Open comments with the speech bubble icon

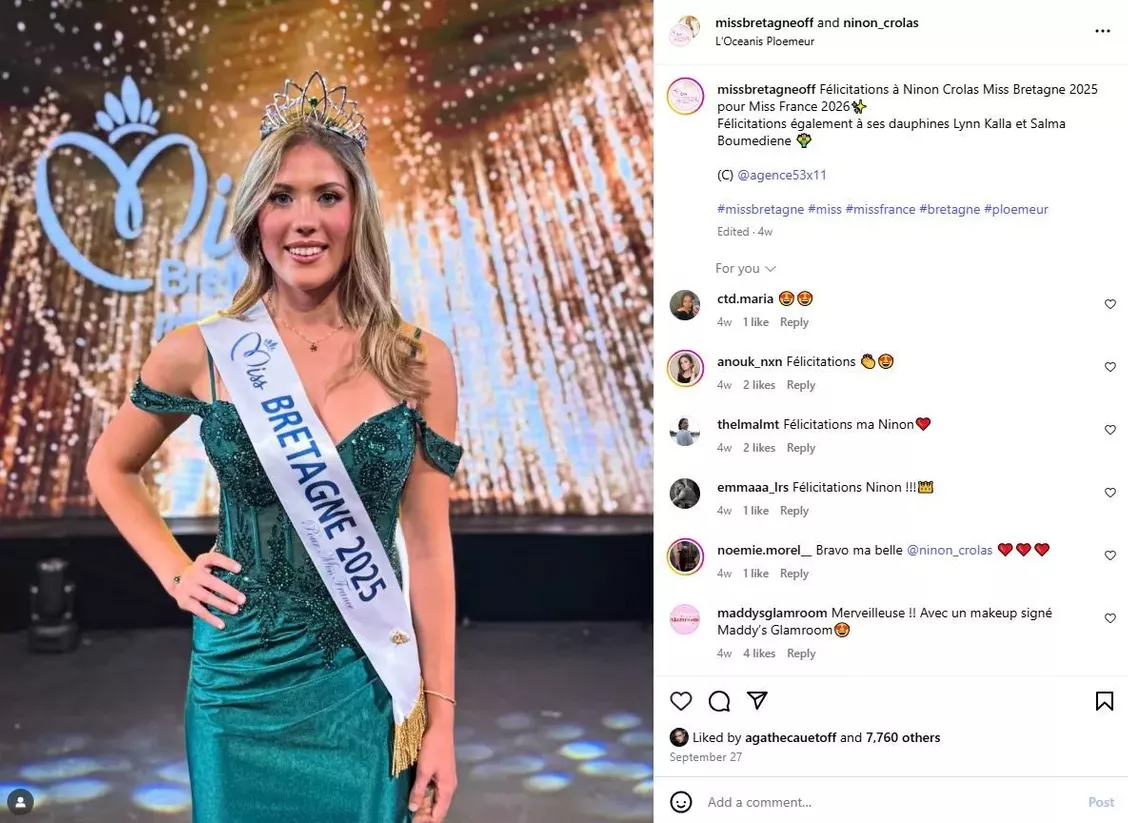point(719,701)
